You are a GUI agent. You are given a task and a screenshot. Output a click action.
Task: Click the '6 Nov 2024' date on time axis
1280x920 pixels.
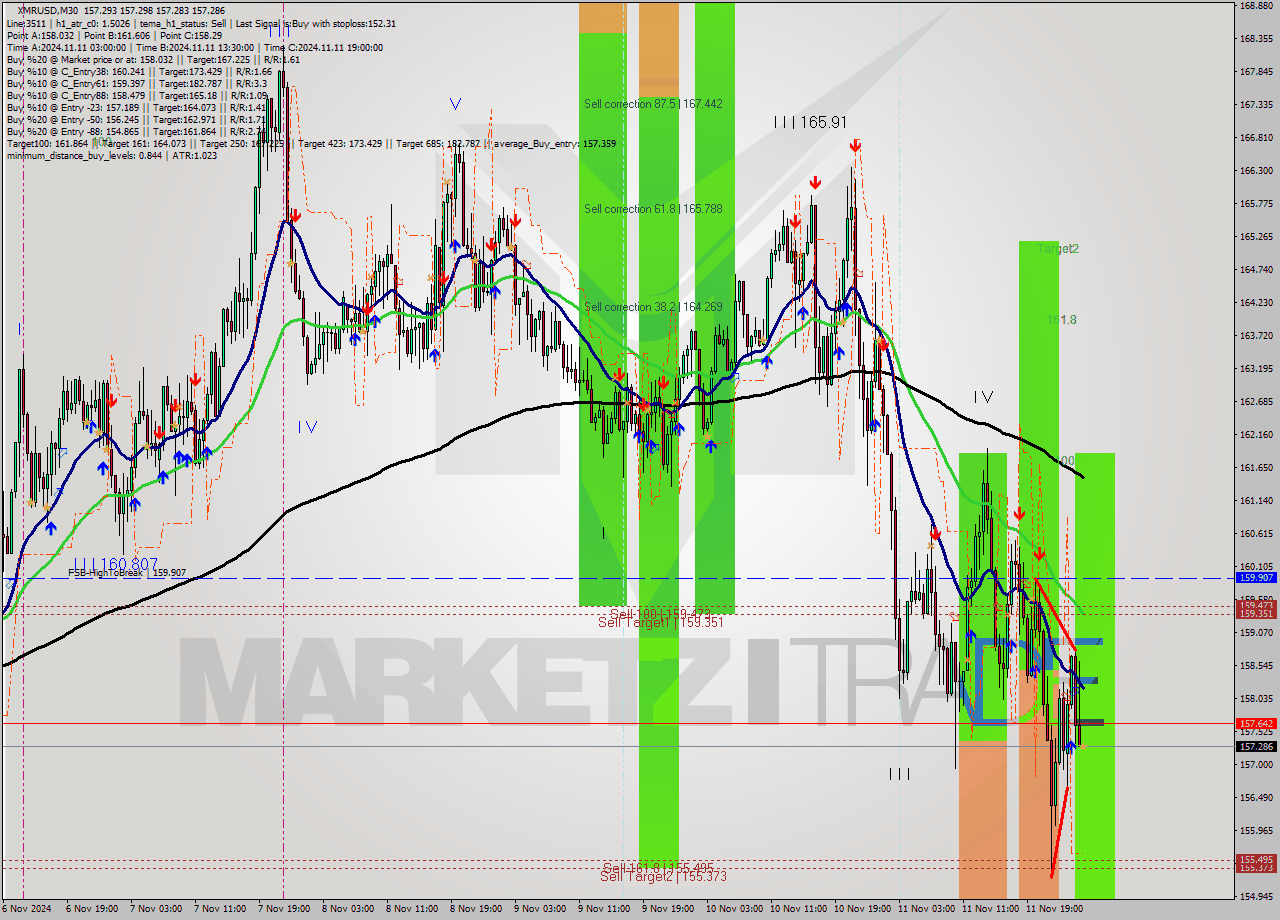click(x=26, y=909)
